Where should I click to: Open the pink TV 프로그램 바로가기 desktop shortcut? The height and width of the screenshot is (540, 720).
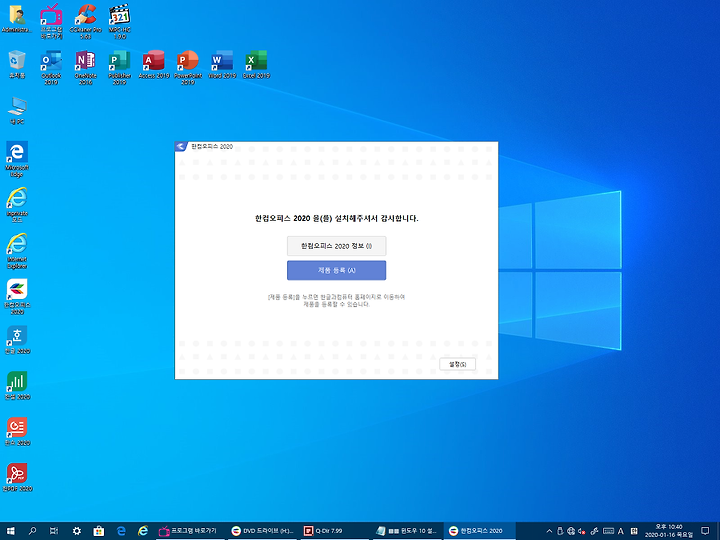coord(51,21)
